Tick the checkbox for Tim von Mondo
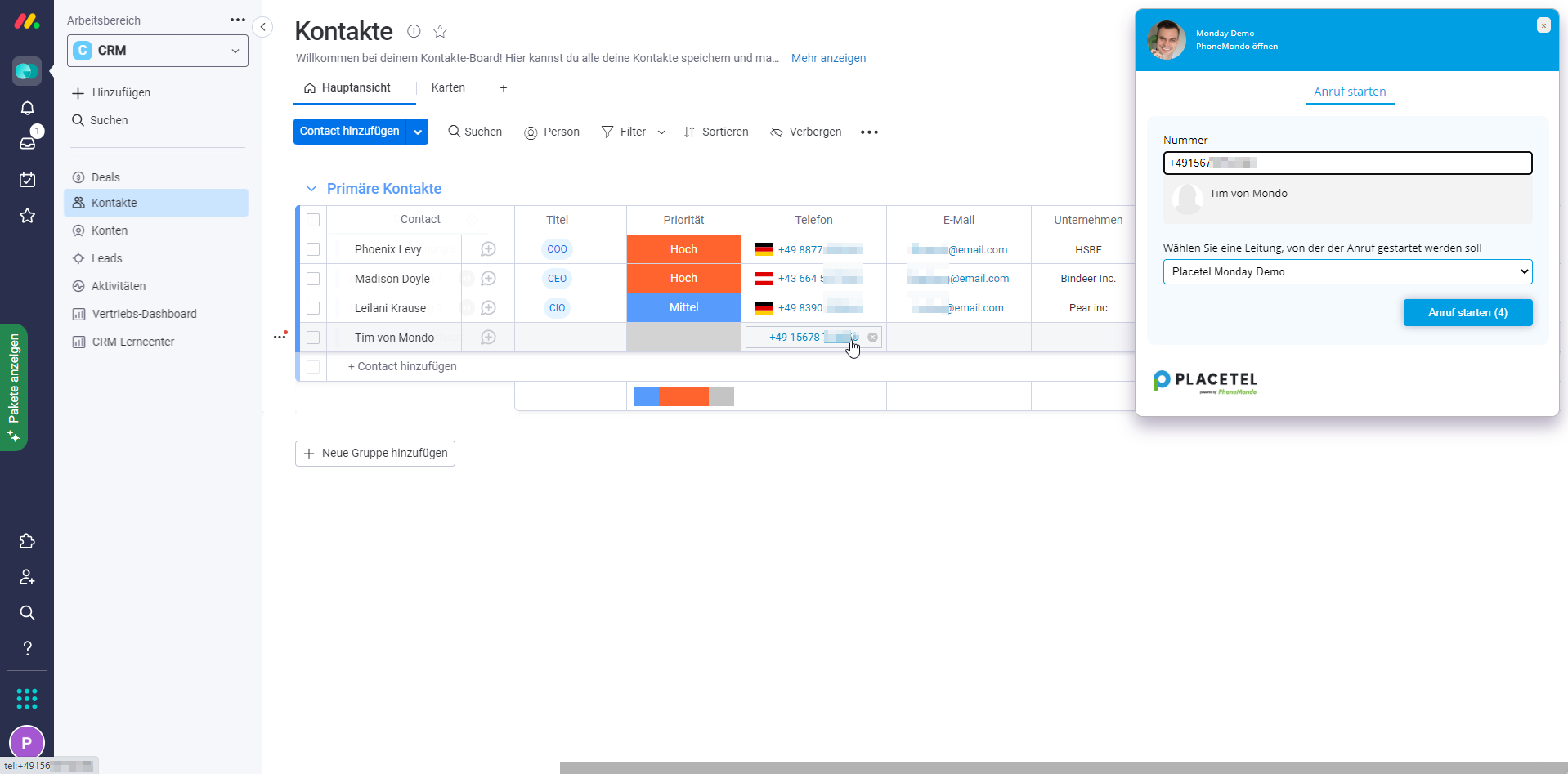The height and width of the screenshot is (774, 1568). (x=313, y=338)
